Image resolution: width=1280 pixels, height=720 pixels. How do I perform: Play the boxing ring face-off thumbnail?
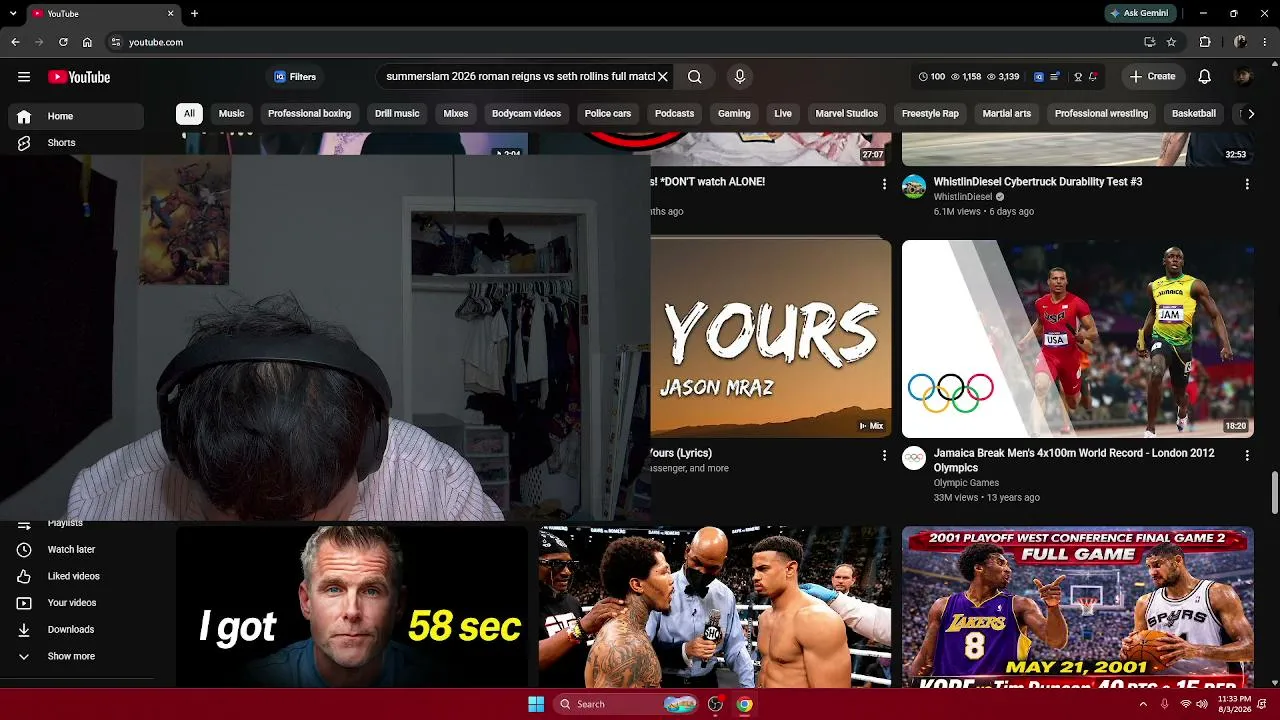click(715, 607)
